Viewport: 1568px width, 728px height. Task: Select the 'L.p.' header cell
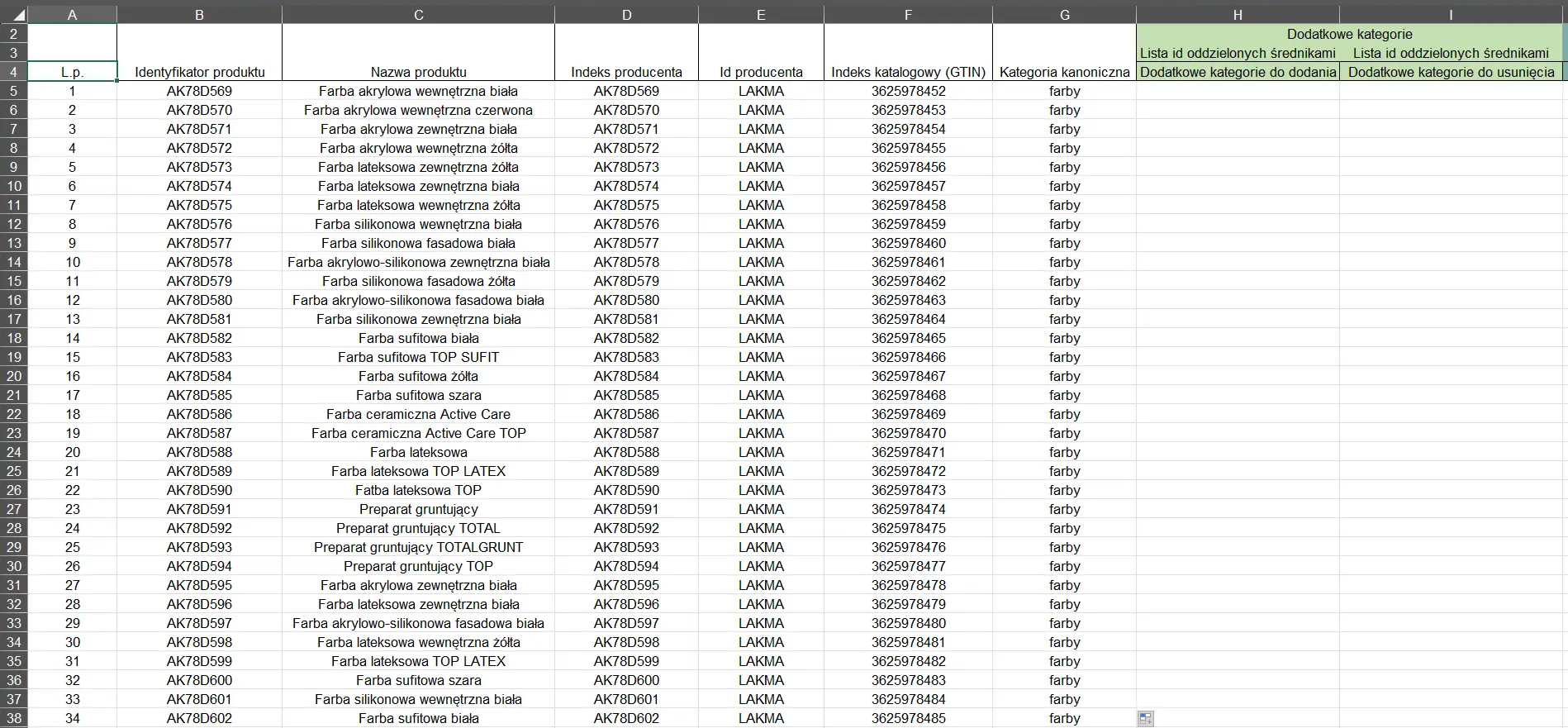[72, 72]
